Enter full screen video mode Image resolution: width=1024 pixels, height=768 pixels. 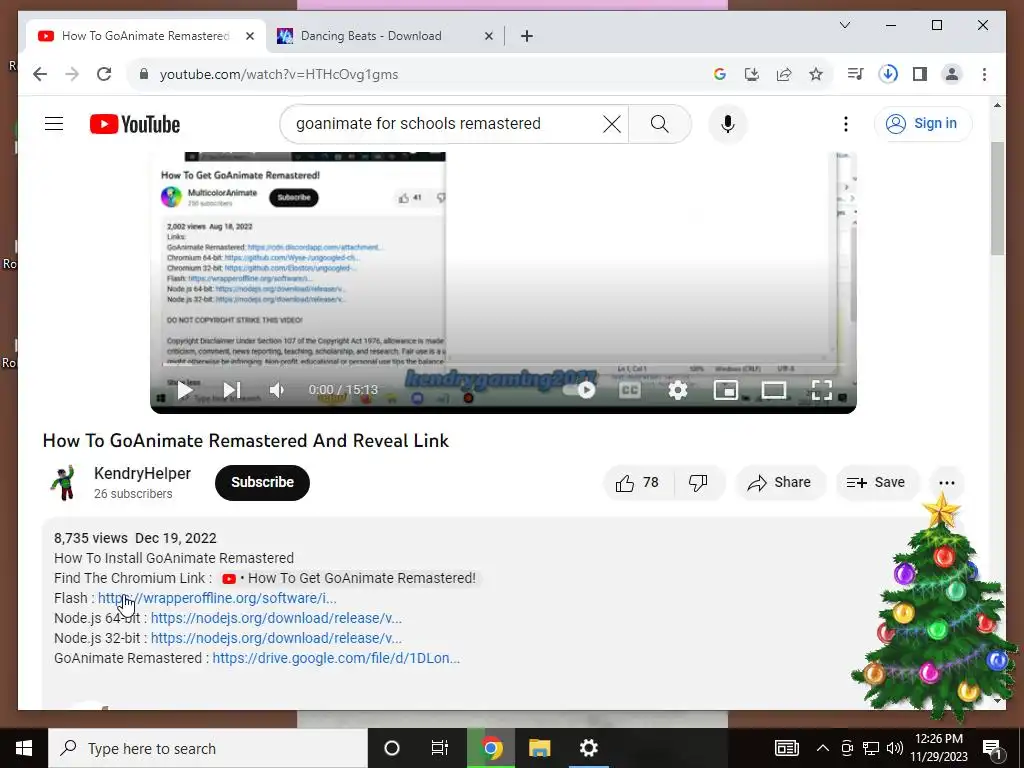[x=822, y=391]
